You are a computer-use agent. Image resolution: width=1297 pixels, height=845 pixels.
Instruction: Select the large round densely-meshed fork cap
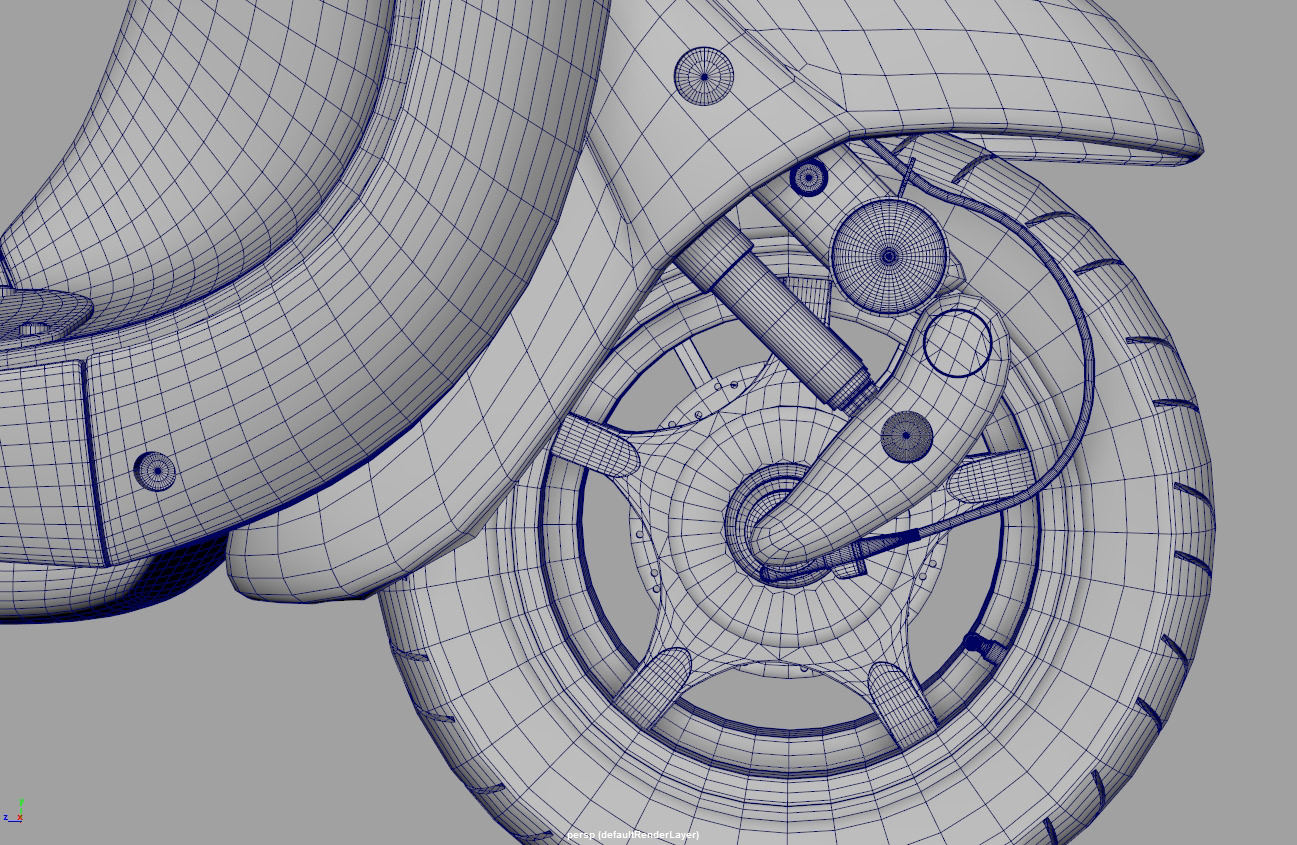[889, 256]
